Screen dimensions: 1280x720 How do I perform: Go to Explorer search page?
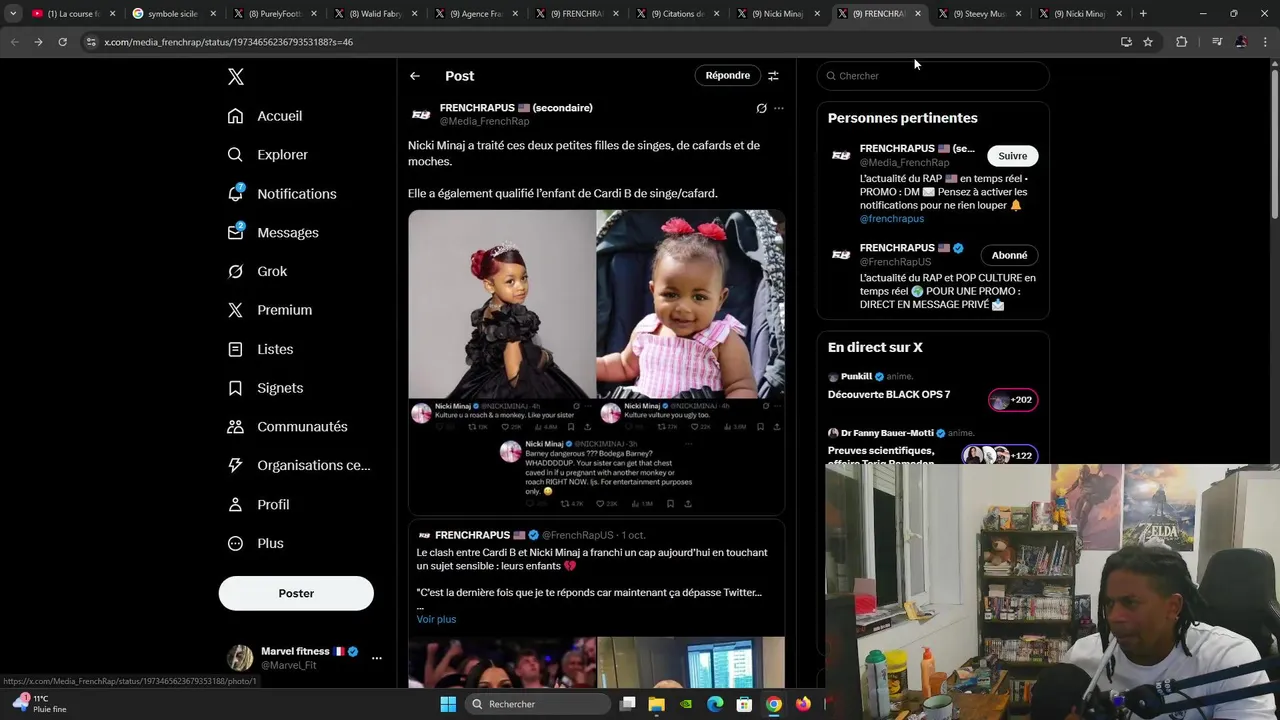[267, 155]
